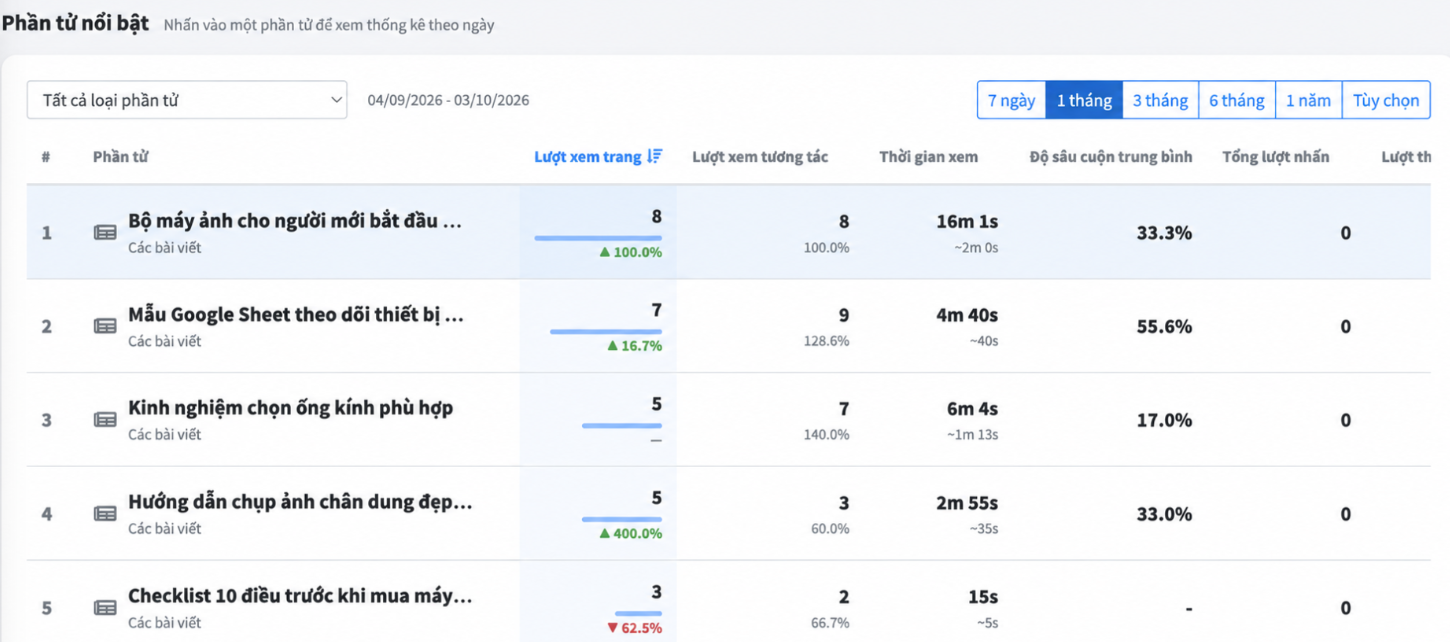The width and height of the screenshot is (1450, 642).
Task: Click the "6m 4s" view time value
Action: [972, 408]
